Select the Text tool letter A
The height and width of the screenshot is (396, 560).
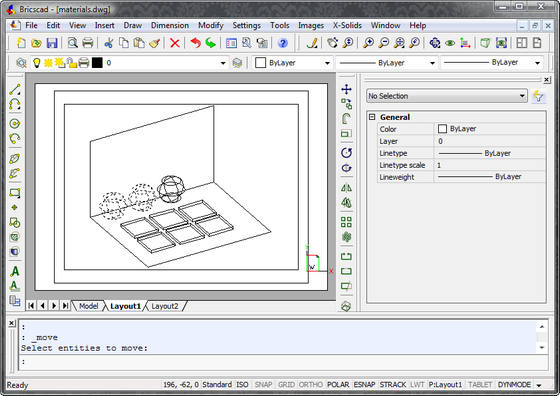[15, 271]
